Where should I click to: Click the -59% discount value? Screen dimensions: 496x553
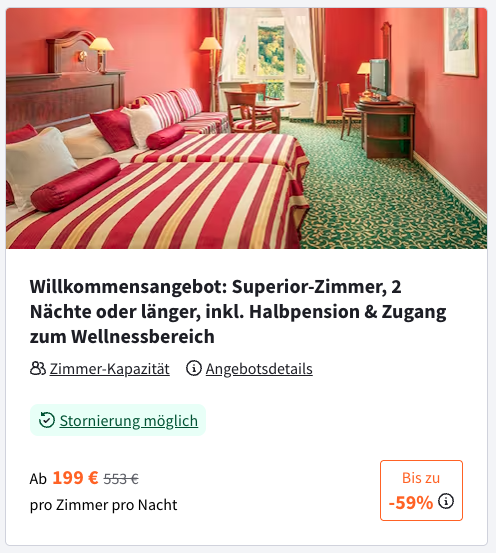pos(411,502)
